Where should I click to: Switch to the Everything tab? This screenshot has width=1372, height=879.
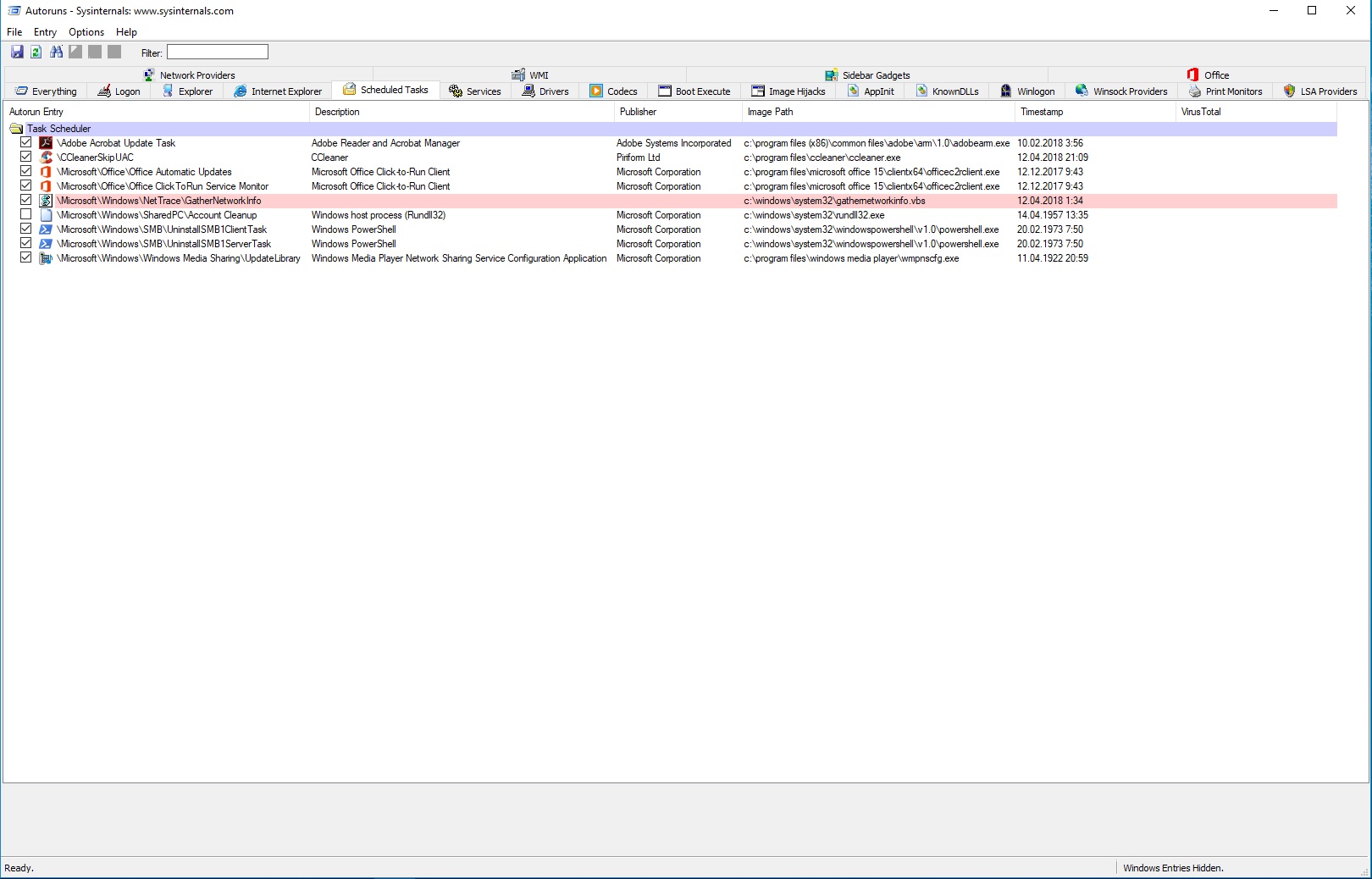[x=47, y=91]
